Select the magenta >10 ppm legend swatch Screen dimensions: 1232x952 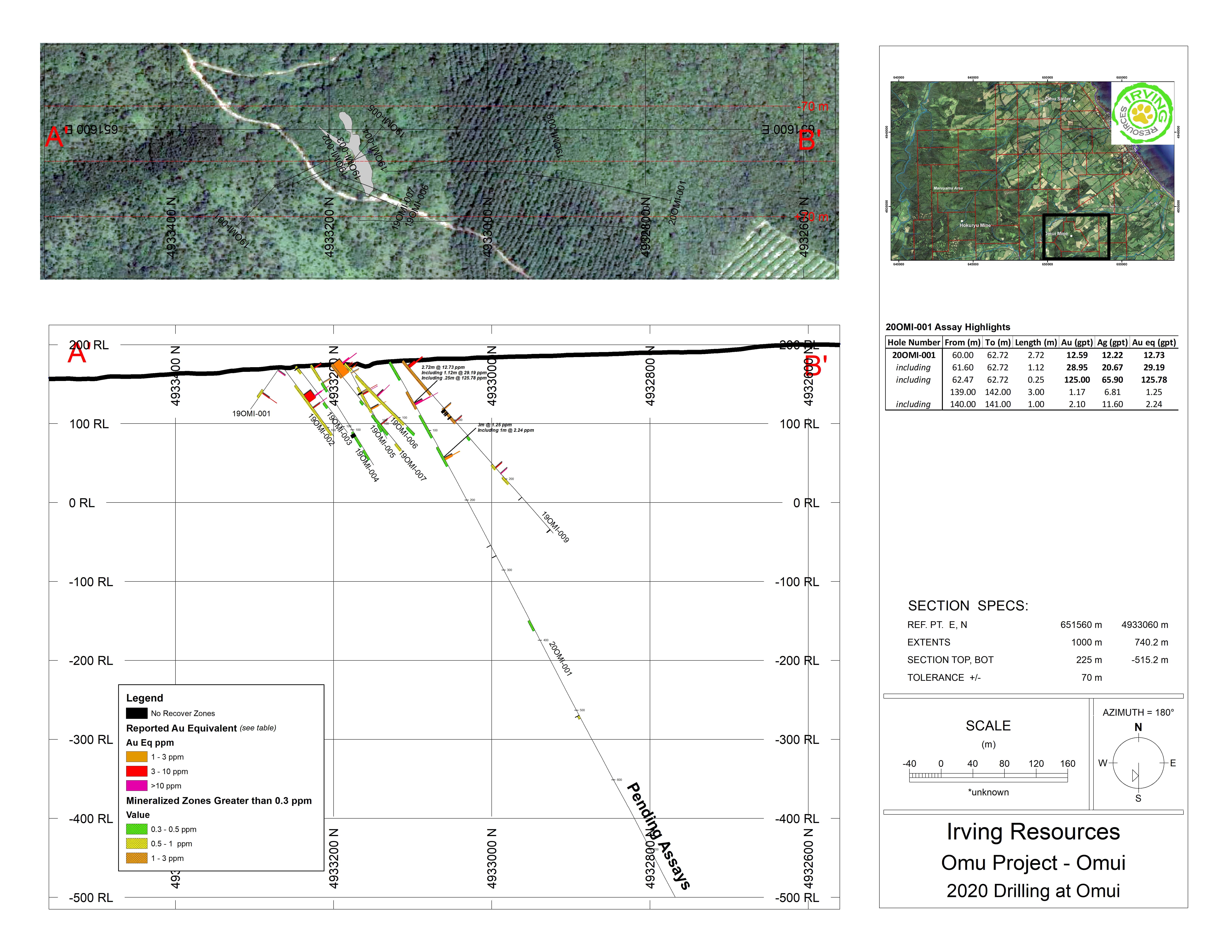pos(136,786)
